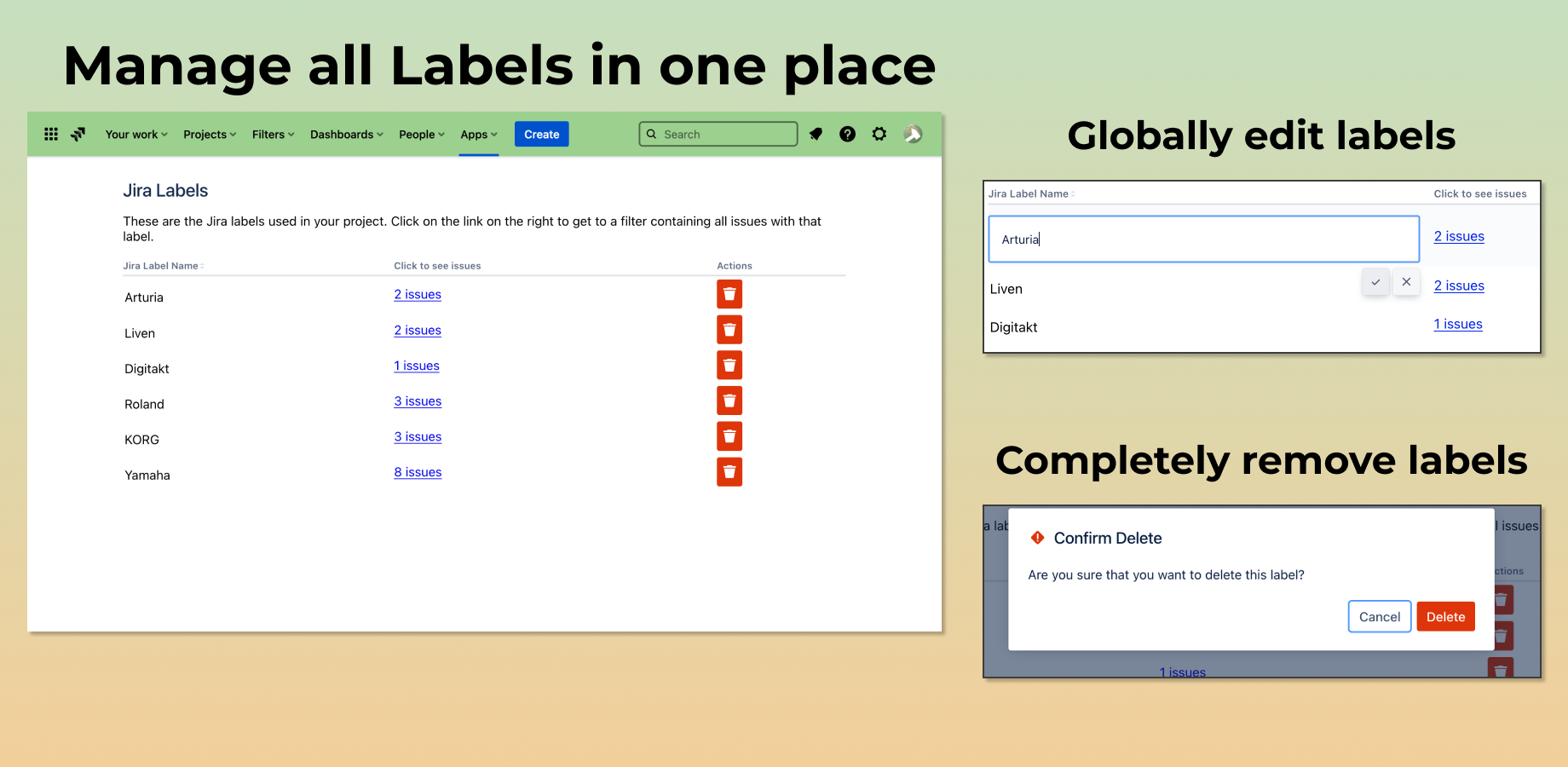Select the Roland label name
The image size is (1568, 767).
click(x=144, y=405)
